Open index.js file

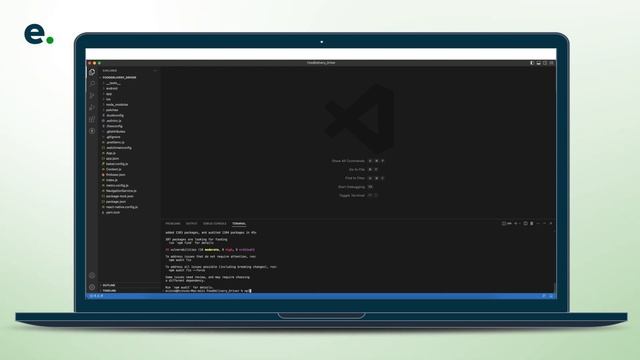click(x=111, y=180)
